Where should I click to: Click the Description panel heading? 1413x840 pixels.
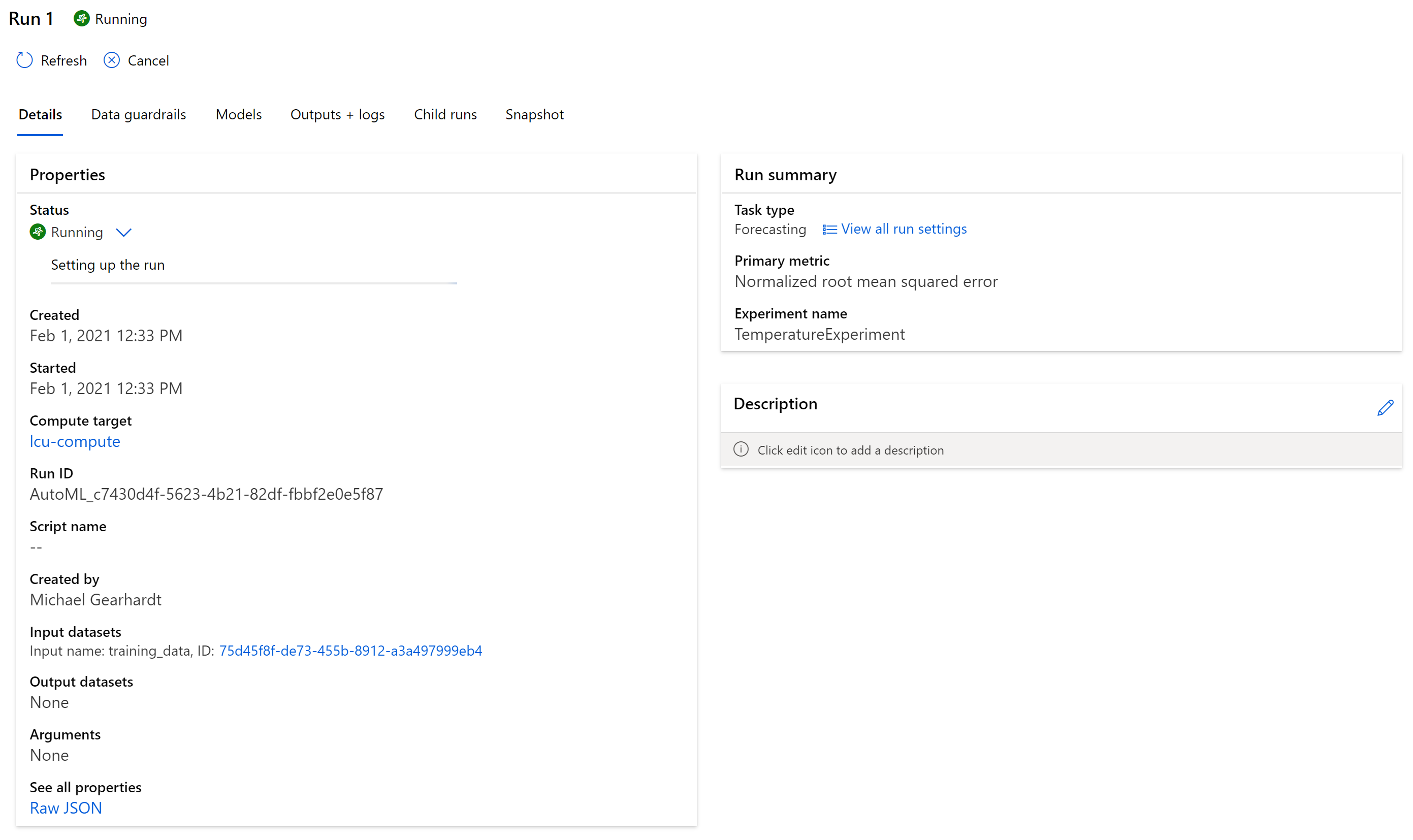pos(775,404)
